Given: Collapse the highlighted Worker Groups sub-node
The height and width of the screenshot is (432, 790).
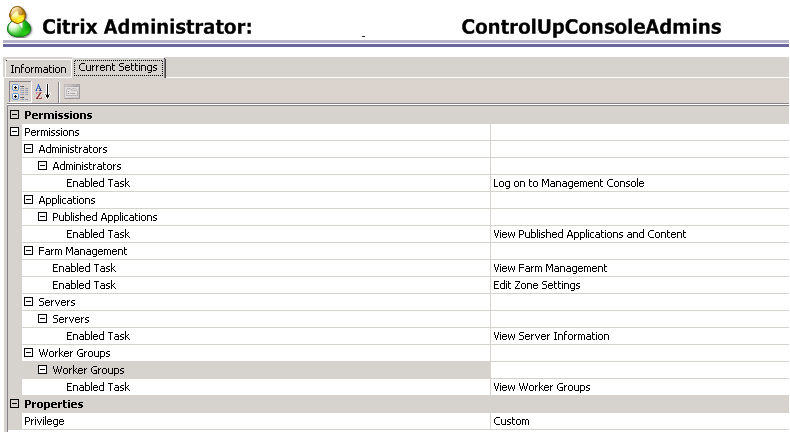Looking at the screenshot, I should (43, 370).
